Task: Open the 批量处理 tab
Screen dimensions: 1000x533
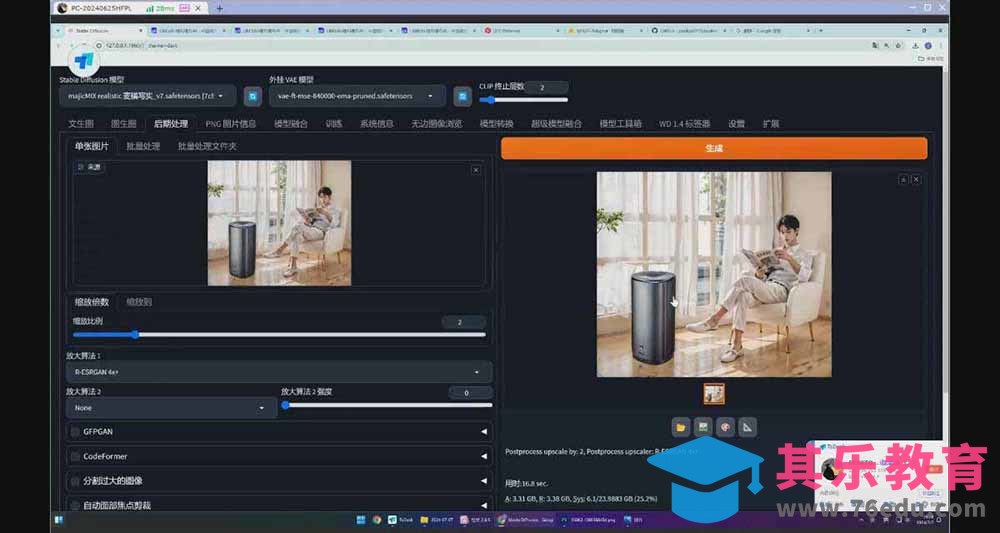Action: (143, 146)
